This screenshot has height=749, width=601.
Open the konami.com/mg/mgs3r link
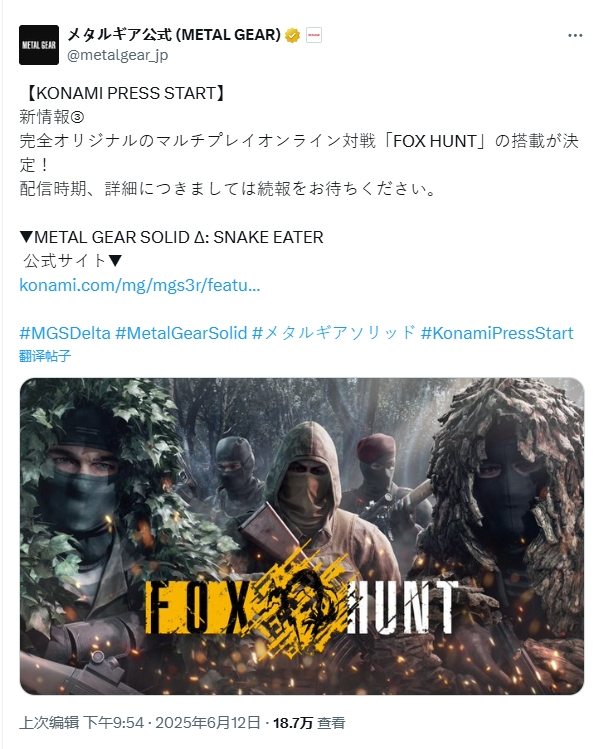140,285
